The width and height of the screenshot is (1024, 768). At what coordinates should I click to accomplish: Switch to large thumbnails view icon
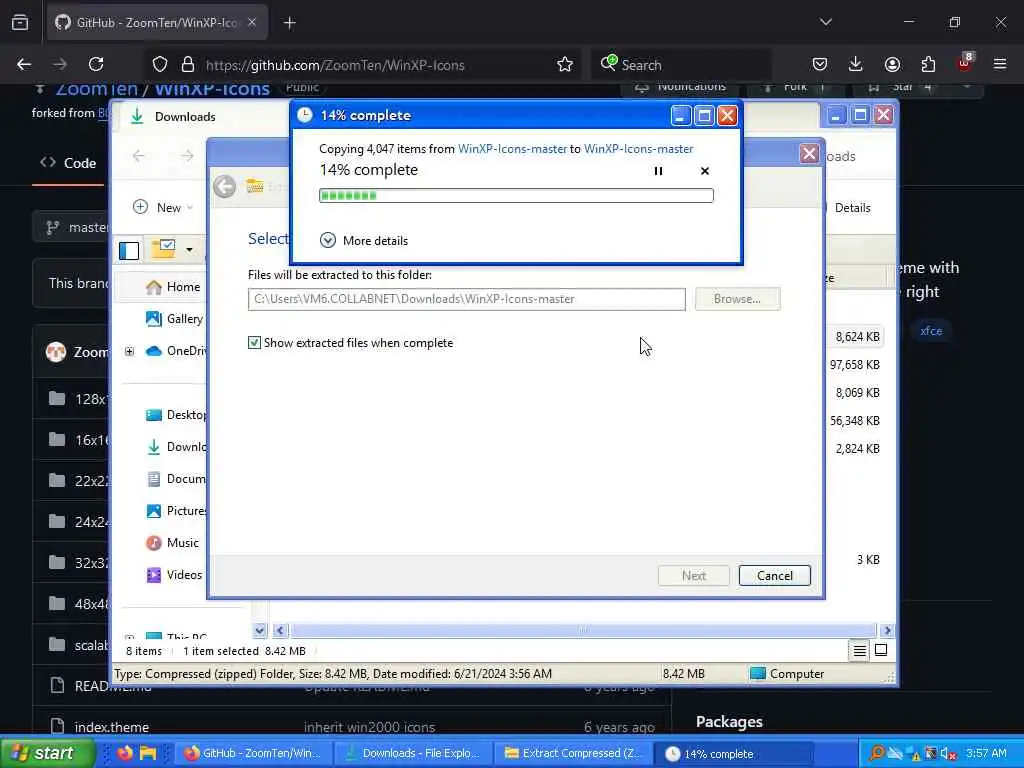click(881, 650)
